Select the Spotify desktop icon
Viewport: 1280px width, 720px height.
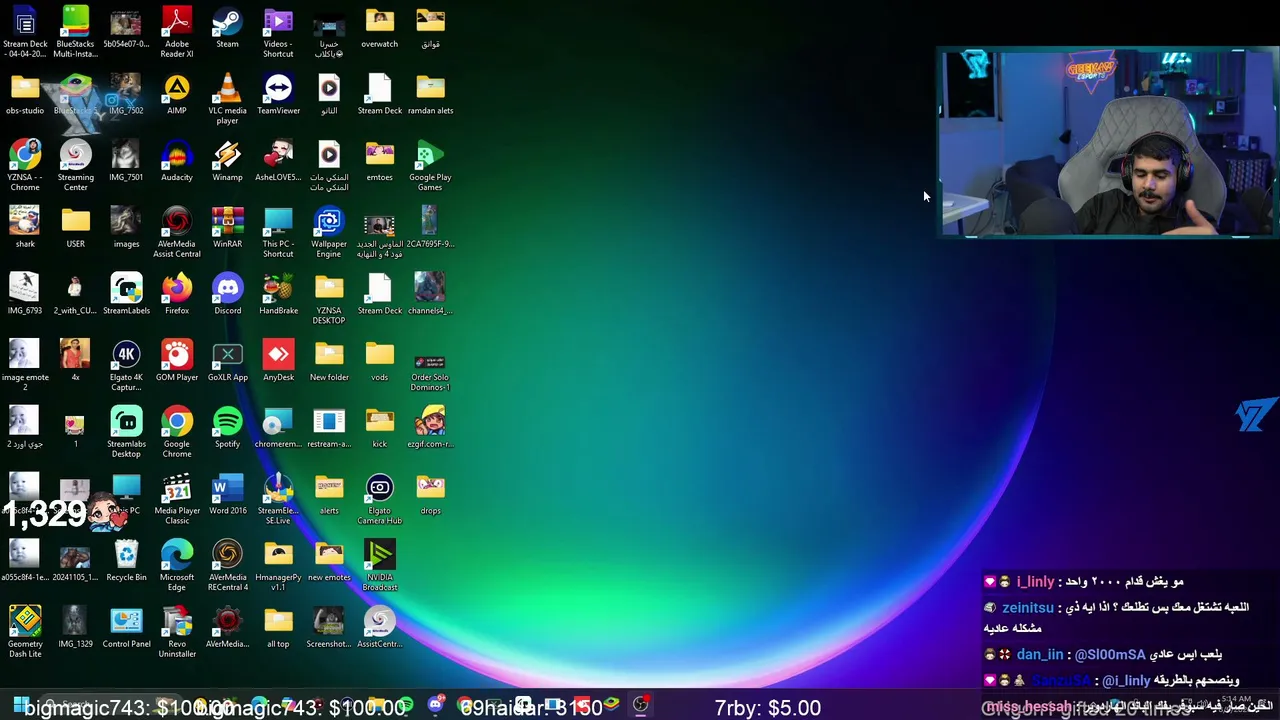(x=227, y=428)
